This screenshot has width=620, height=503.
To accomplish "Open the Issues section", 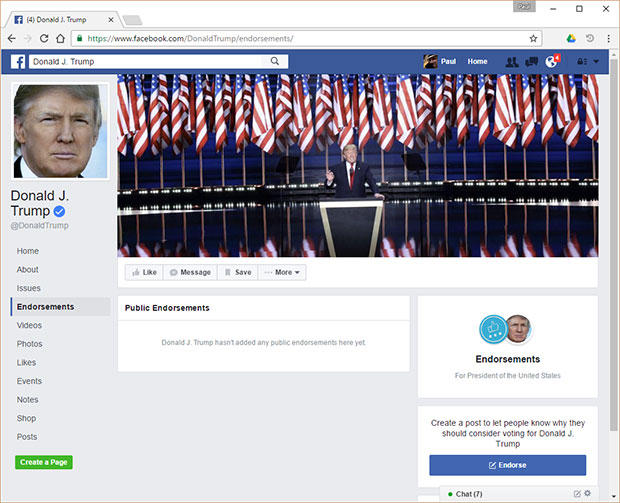I will click(x=28, y=288).
